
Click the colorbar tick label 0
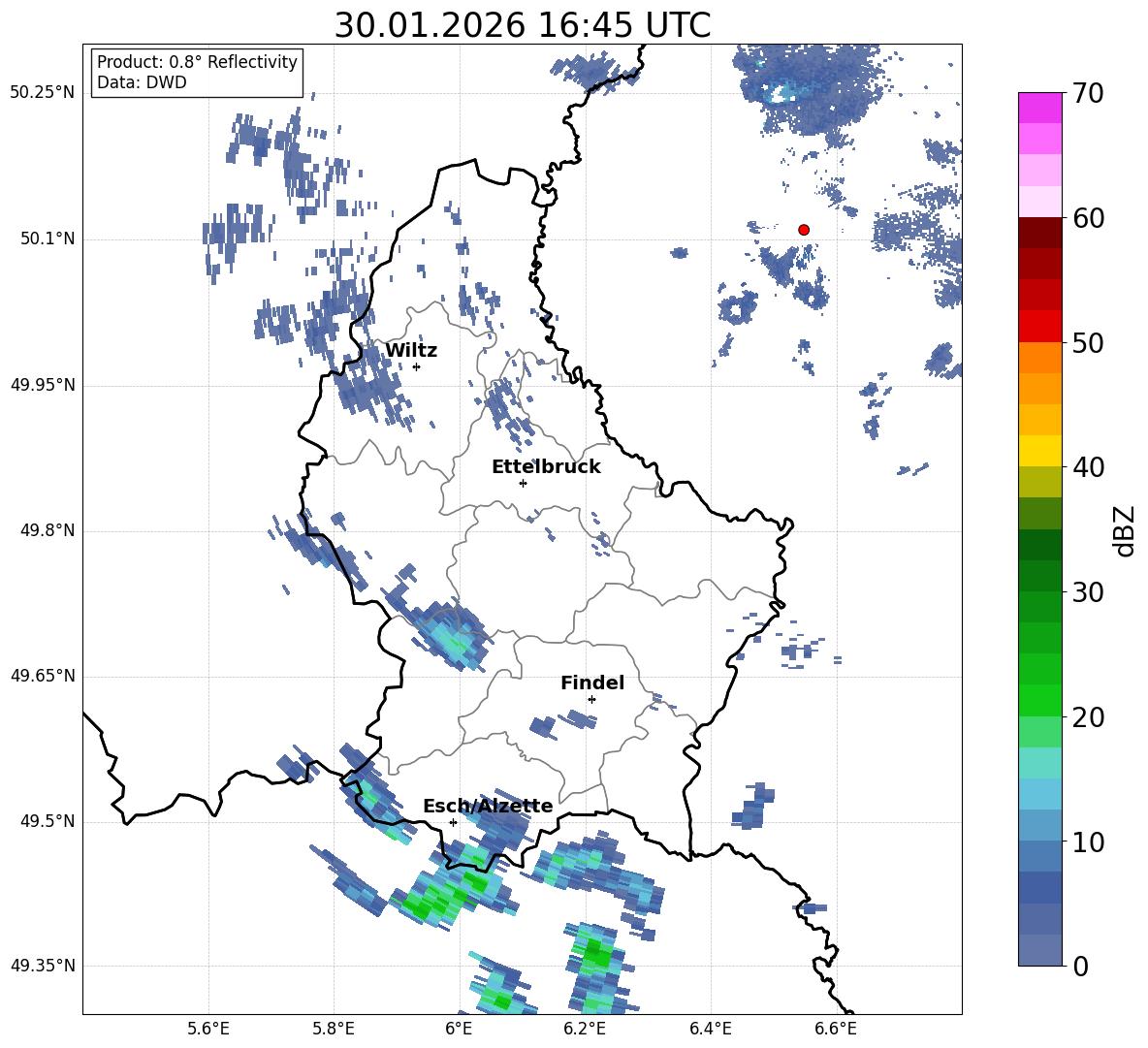tap(1080, 967)
